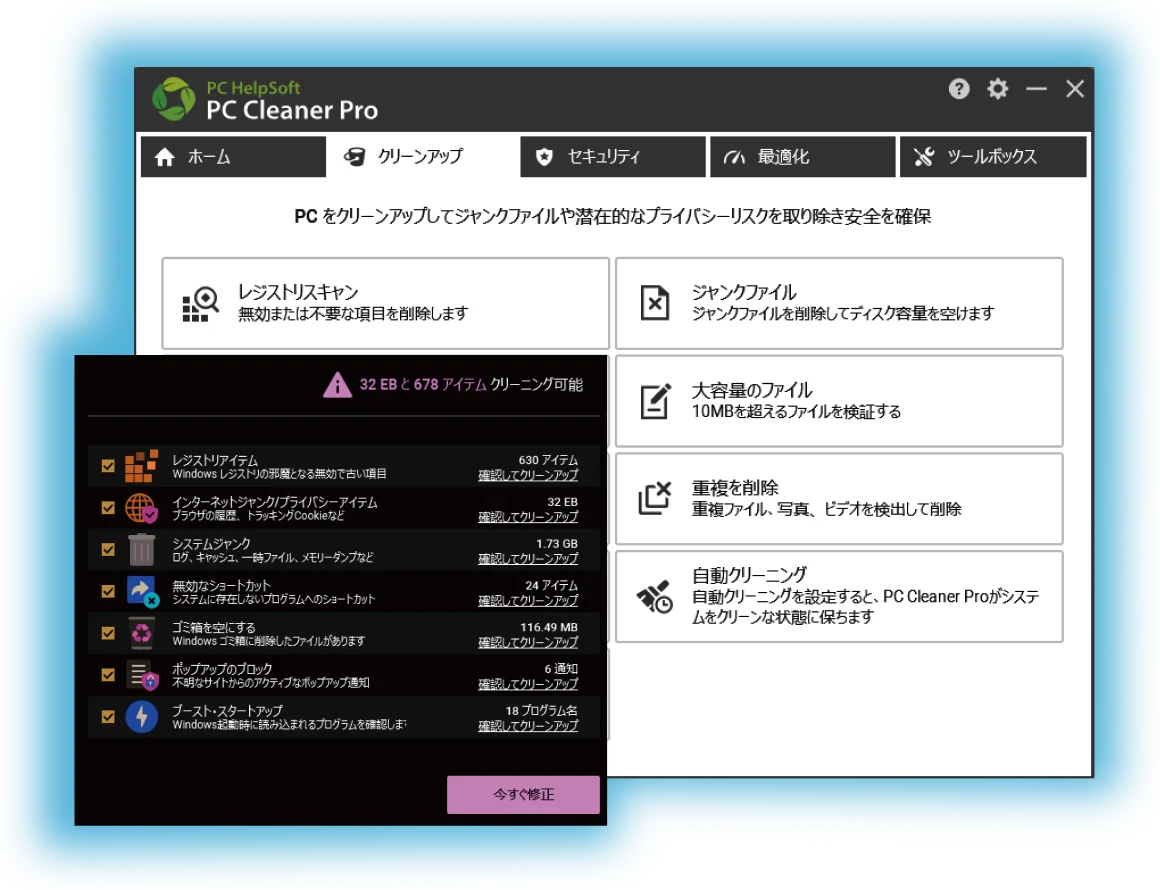Image resolution: width=1160 pixels, height=890 pixels.
Task: Click the 自動クリーニング broom clock icon
Action: click(655, 596)
